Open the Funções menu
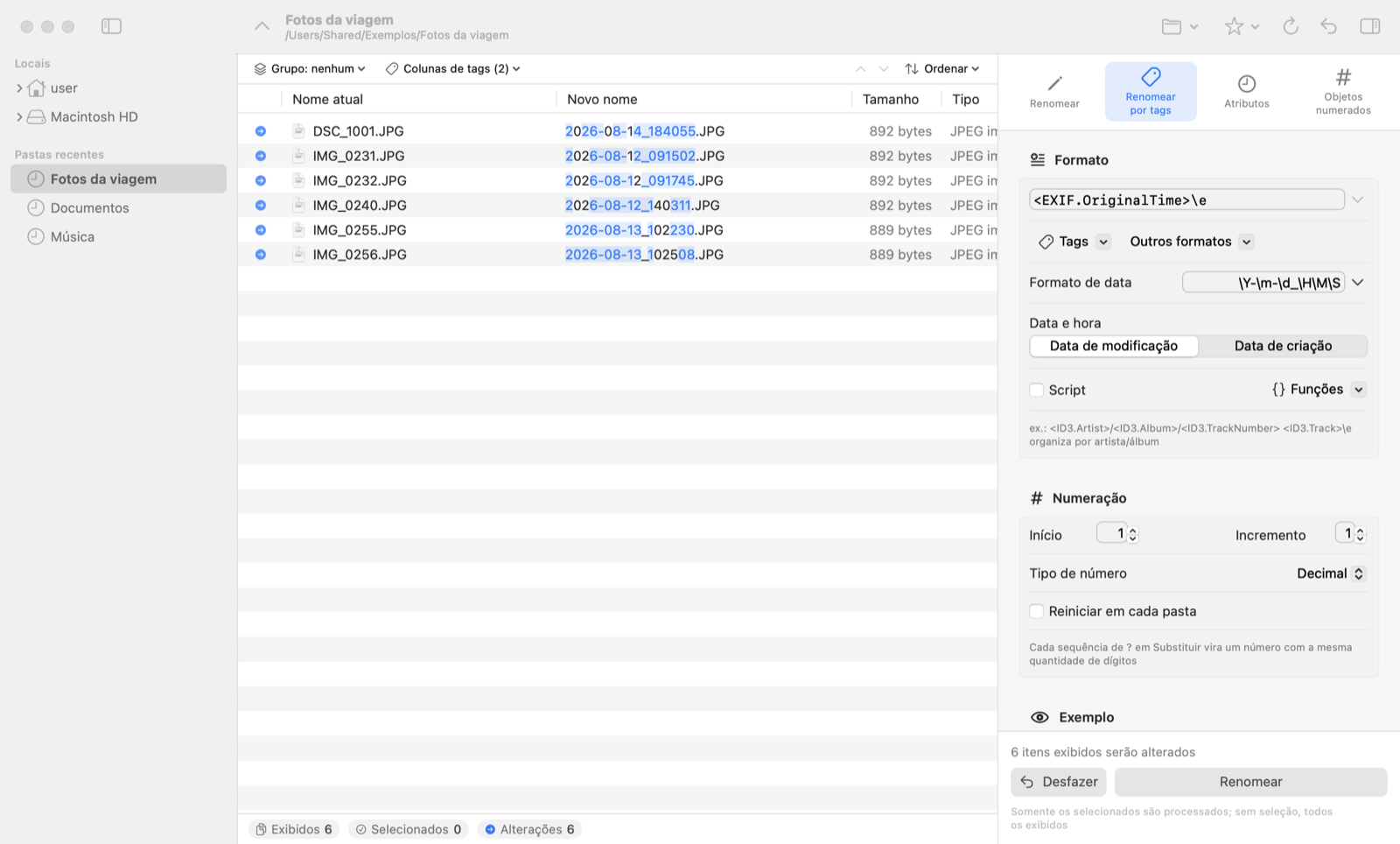The width and height of the screenshot is (1400, 844). tap(1318, 390)
